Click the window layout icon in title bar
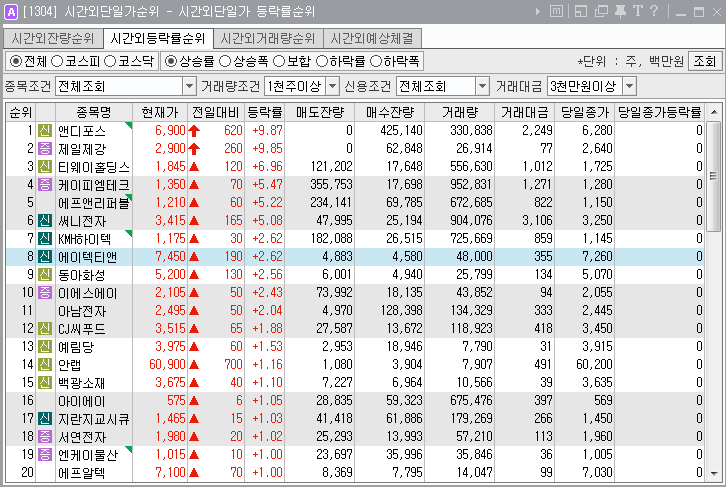The image size is (726, 487). point(581,11)
